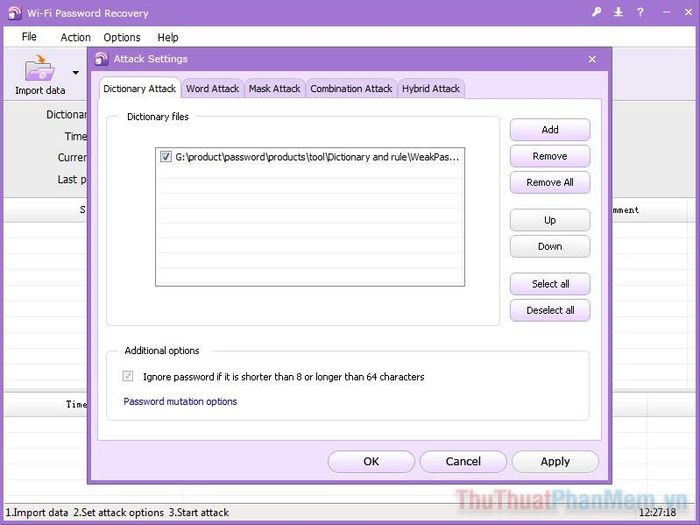The image size is (700, 525).
Task: Open the Action menu
Action: 75,38
